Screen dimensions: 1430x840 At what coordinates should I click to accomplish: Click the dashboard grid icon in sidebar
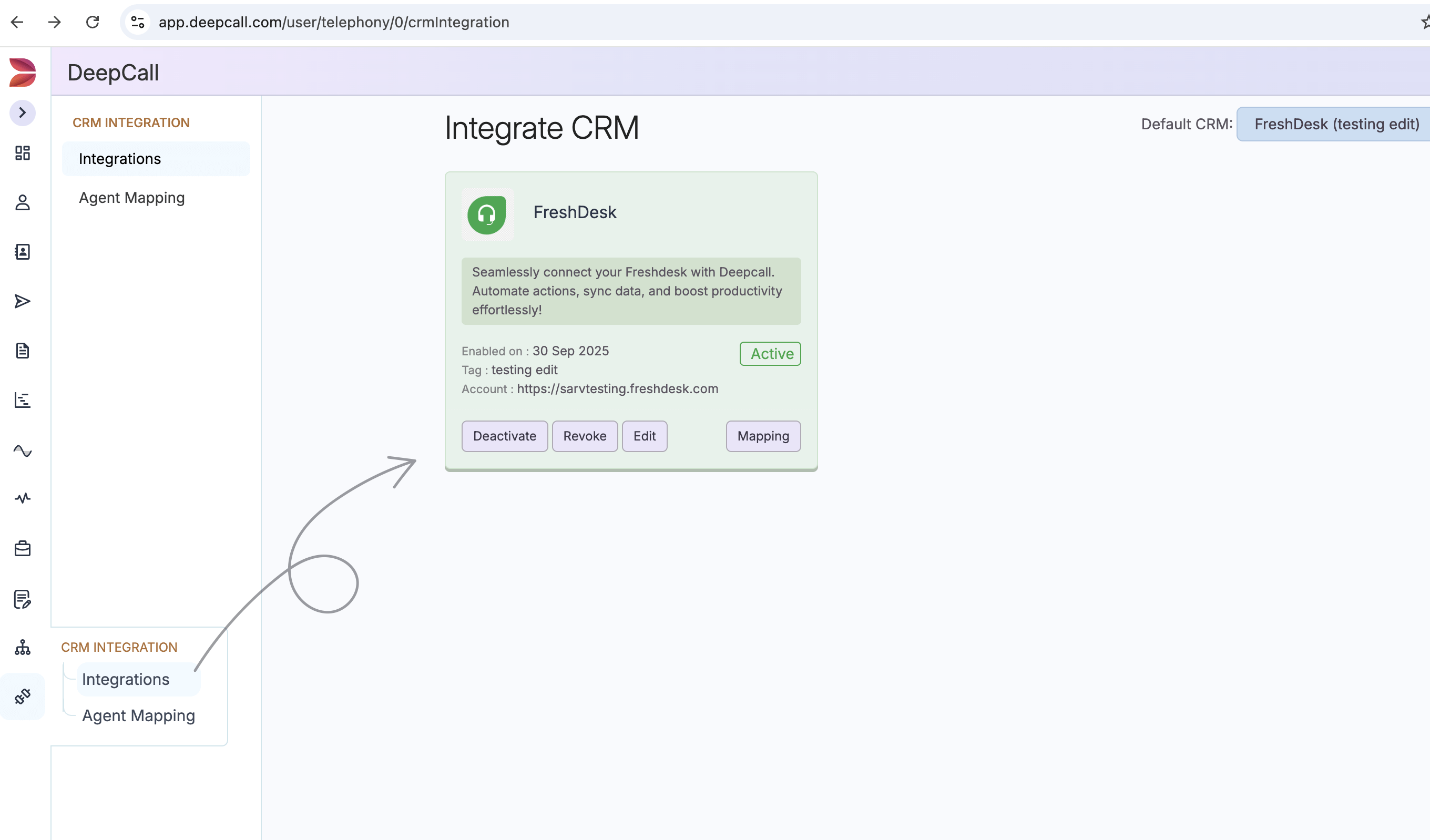(x=23, y=152)
